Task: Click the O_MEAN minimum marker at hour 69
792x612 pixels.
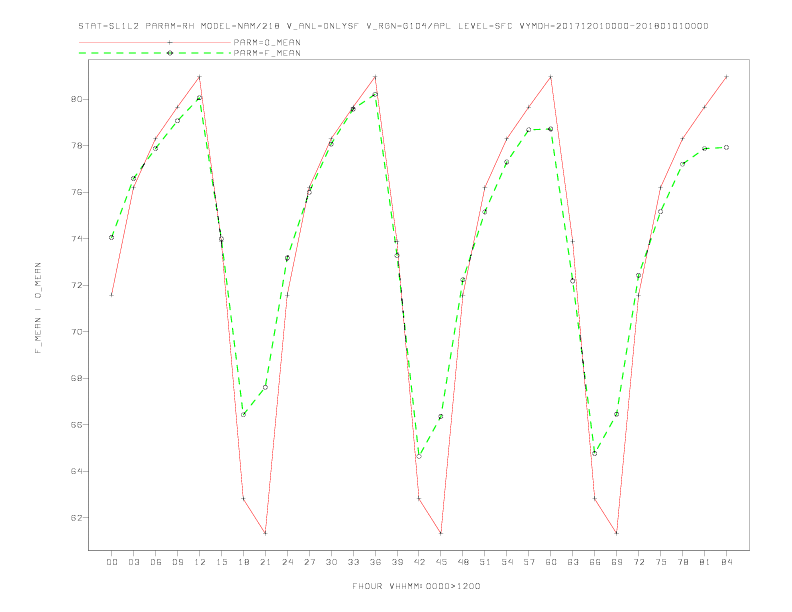Action: pyautogui.click(x=617, y=533)
